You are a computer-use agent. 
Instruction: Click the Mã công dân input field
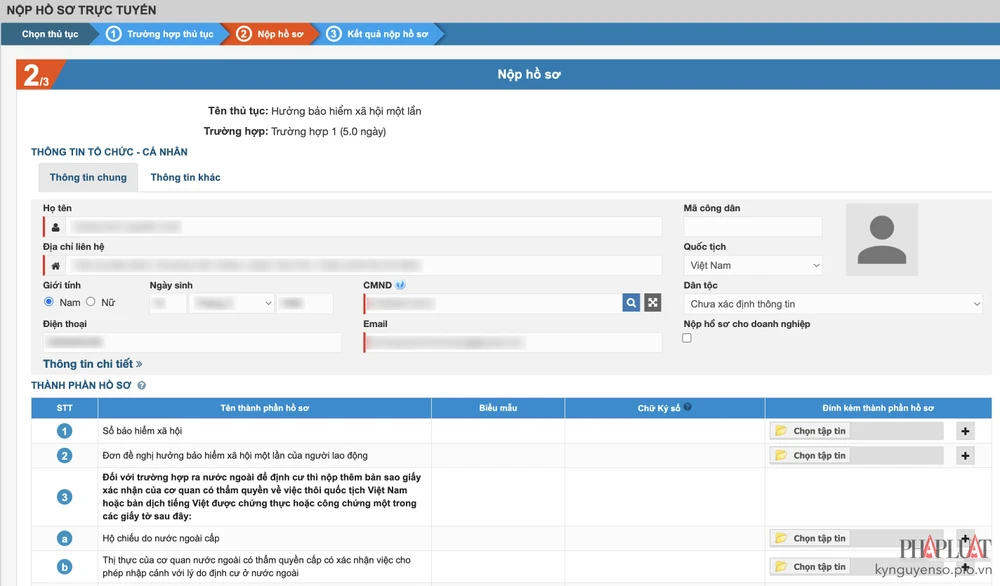(x=753, y=227)
